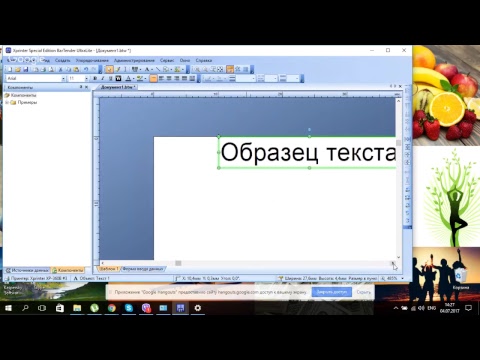Expand the Примеры tree folder
This screenshot has height=360, width=480.
pyautogui.click(x=7, y=102)
